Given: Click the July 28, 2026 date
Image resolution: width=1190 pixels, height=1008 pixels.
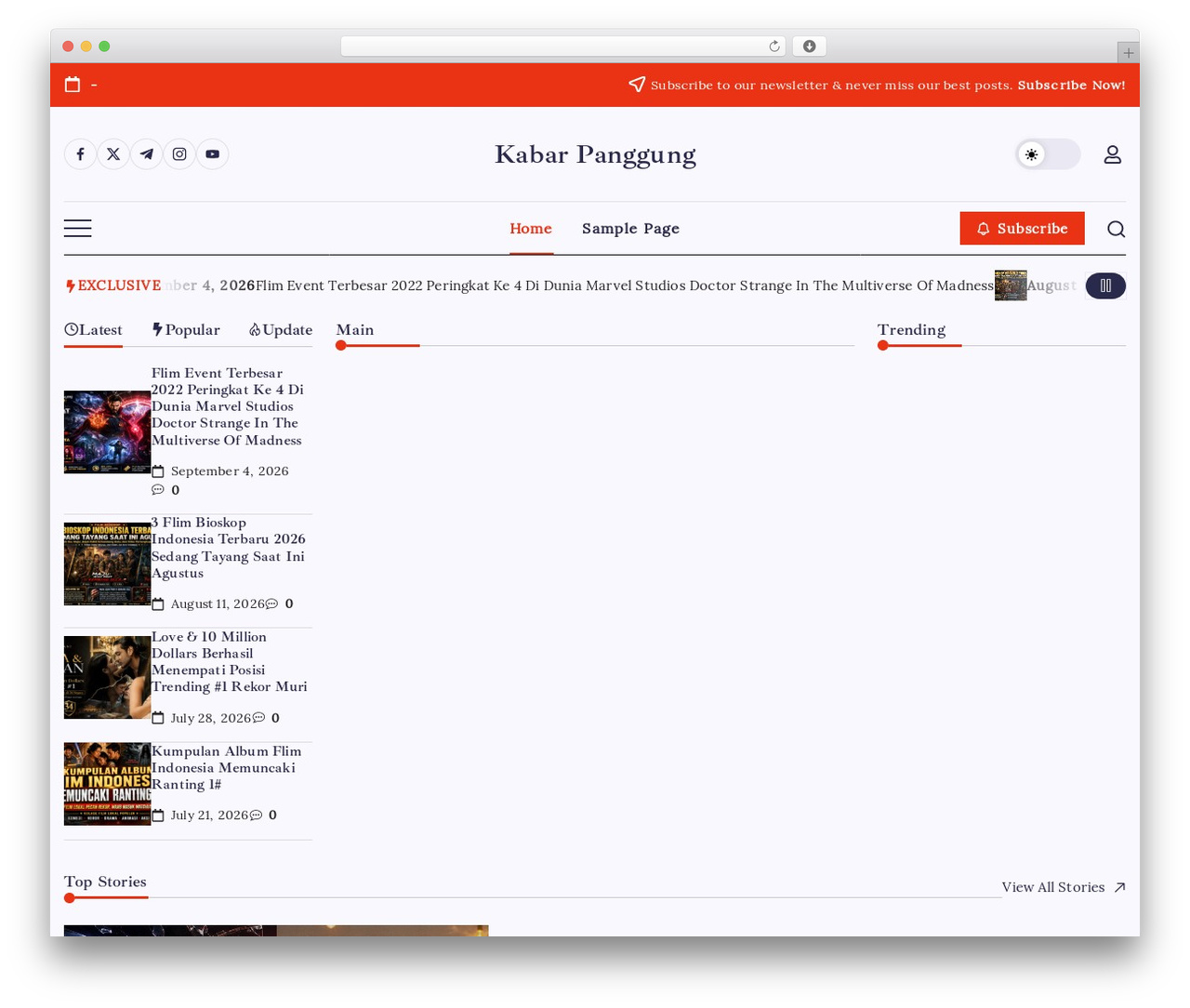Looking at the screenshot, I should [211, 718].
